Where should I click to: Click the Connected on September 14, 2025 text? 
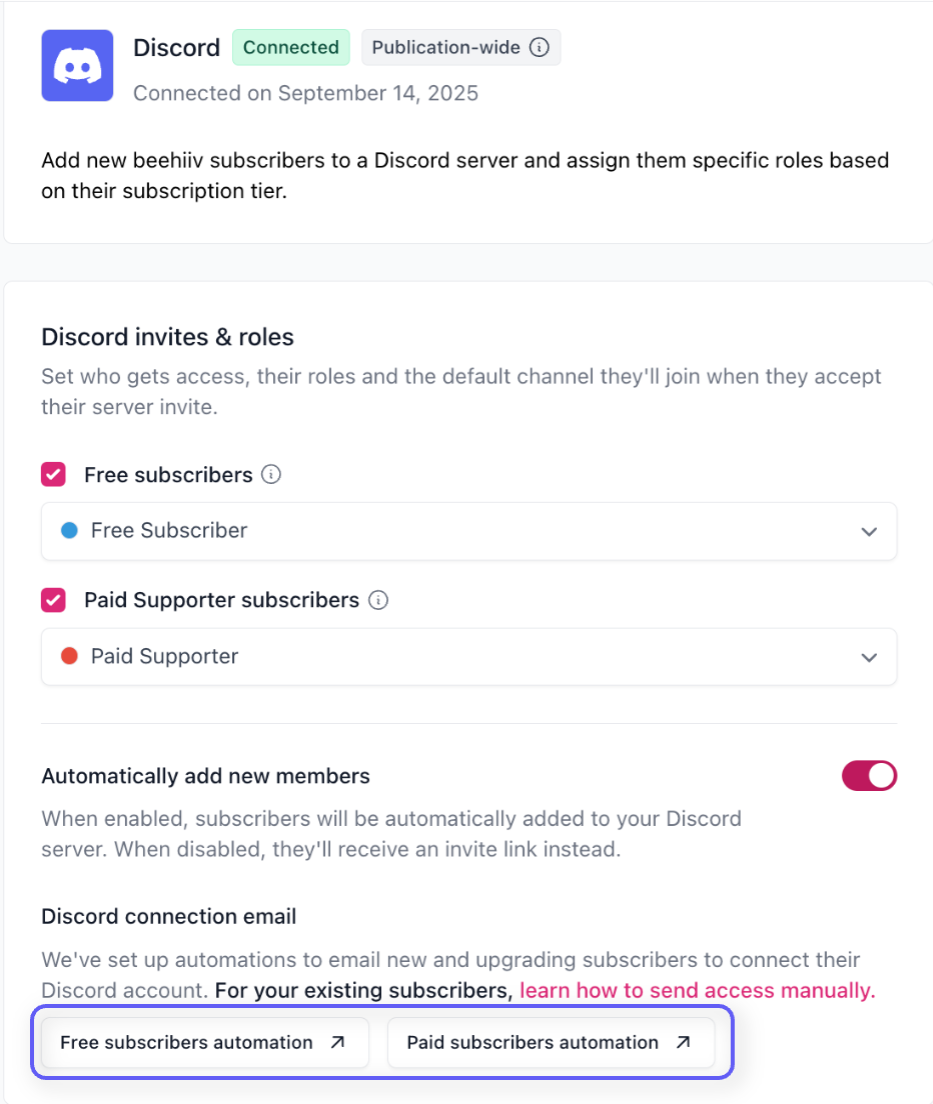(306, 93)
